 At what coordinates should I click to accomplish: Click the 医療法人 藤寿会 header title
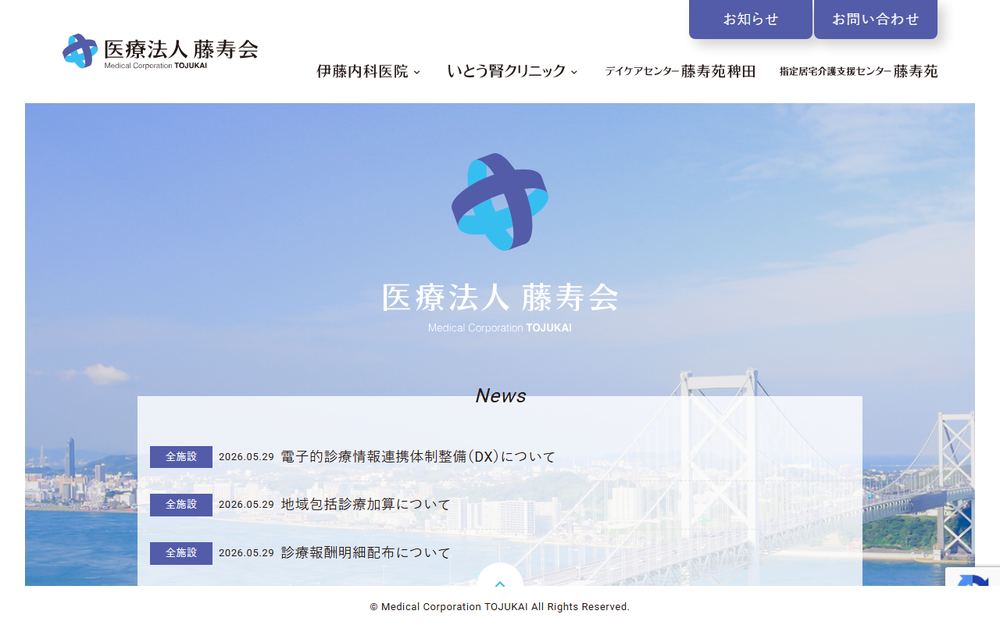coord(181,48)
